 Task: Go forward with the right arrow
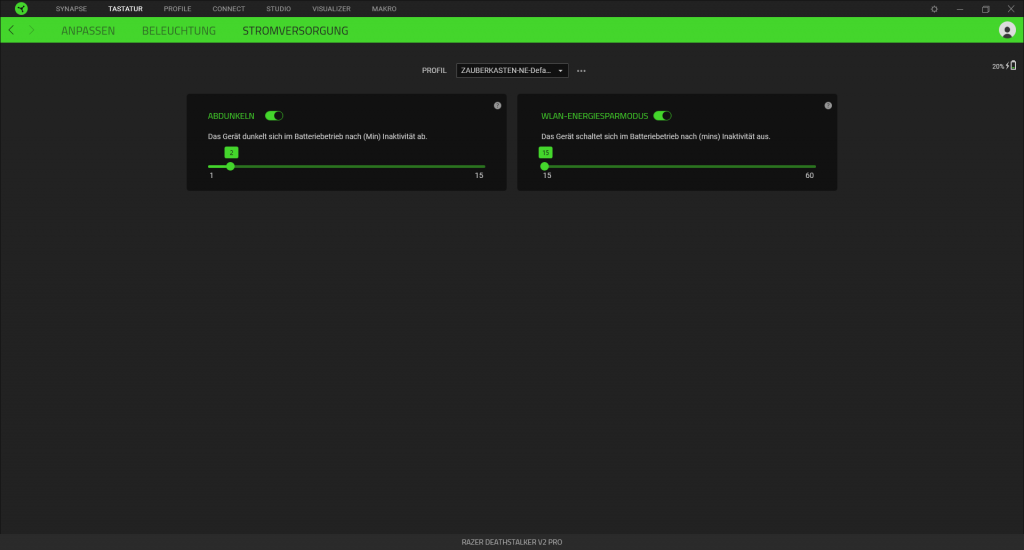coord(31,30)
